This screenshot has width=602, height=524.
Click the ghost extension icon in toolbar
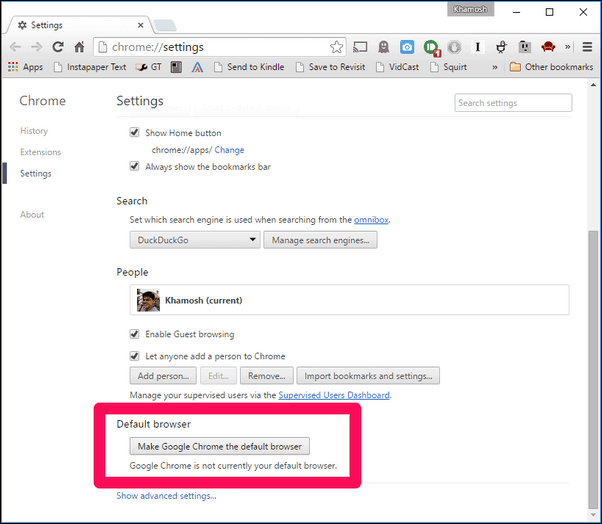pos(383,46)
